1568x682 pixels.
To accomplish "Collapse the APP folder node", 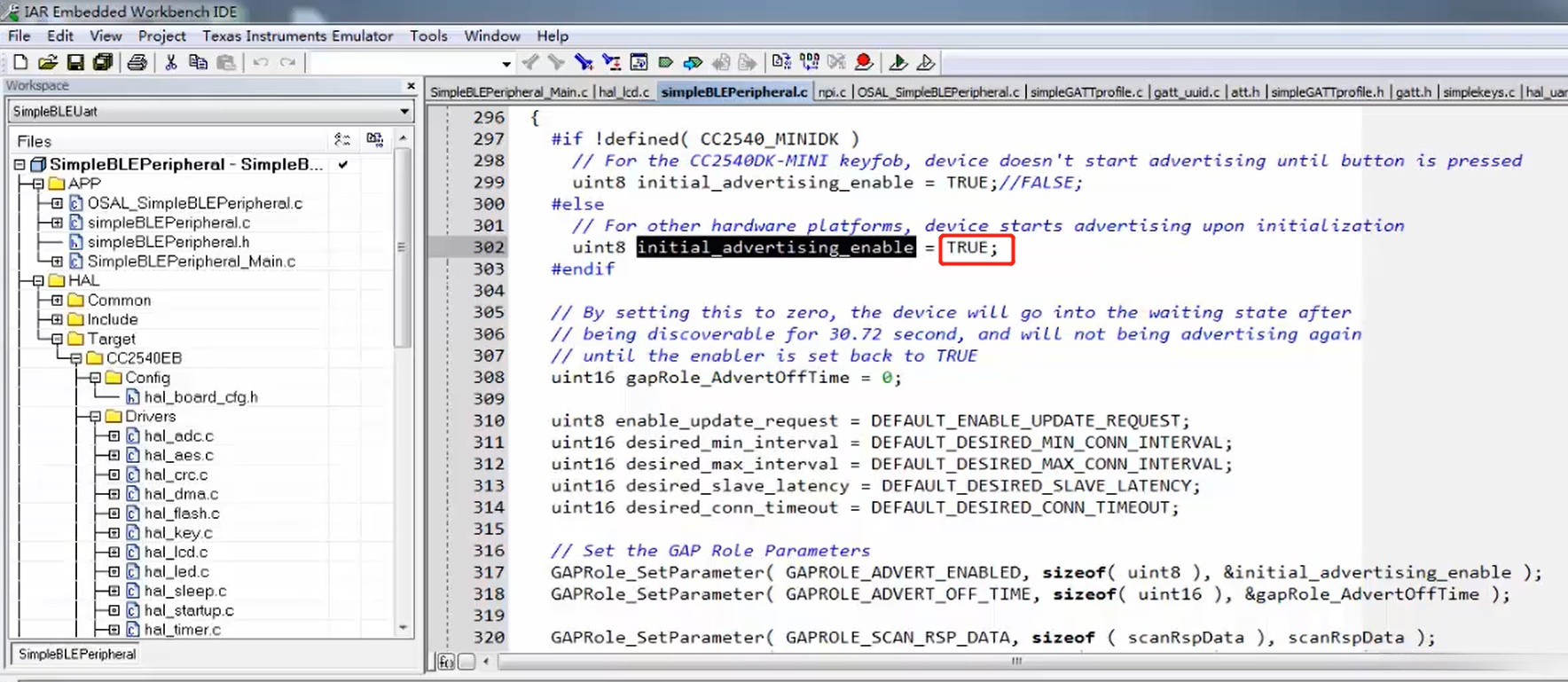I will [38, 184].
